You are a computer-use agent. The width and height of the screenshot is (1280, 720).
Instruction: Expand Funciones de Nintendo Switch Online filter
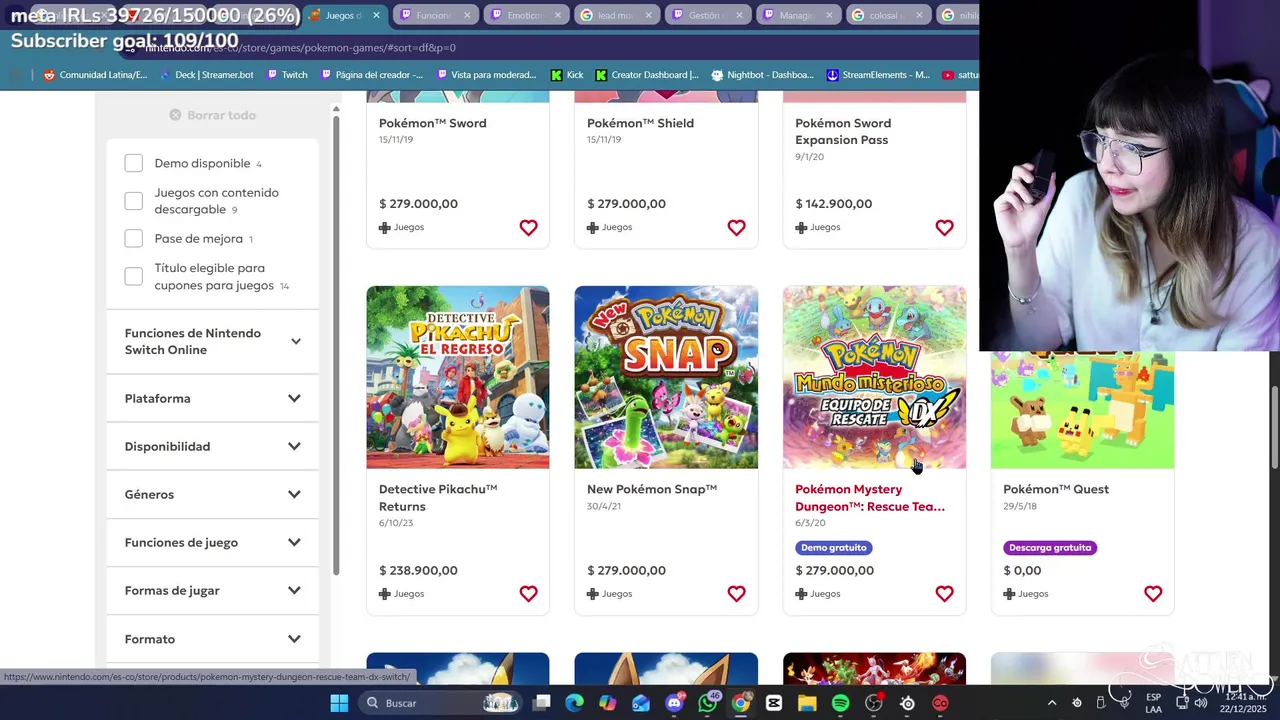pos(212,341)
